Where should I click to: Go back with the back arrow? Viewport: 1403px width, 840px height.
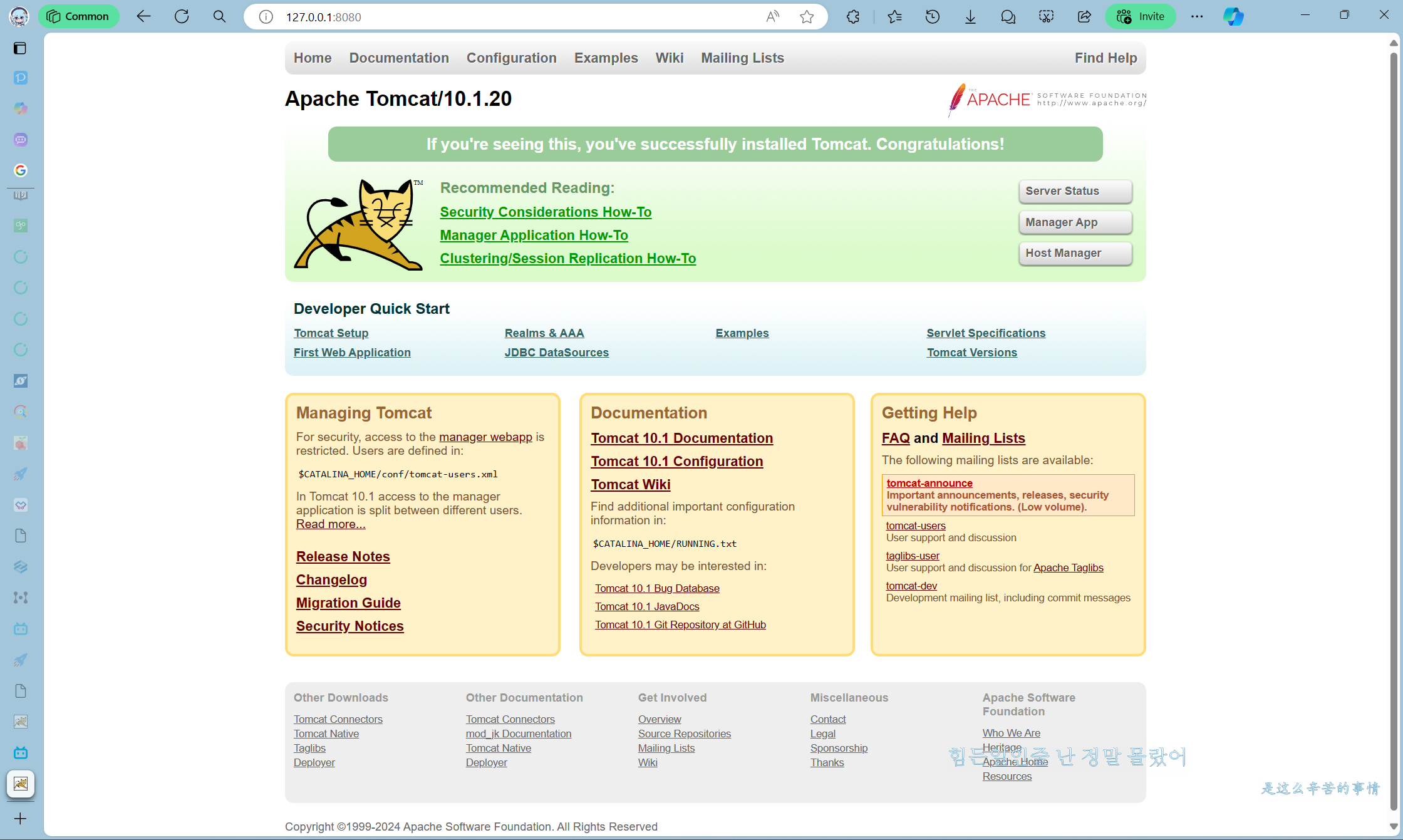coord(143,16)
